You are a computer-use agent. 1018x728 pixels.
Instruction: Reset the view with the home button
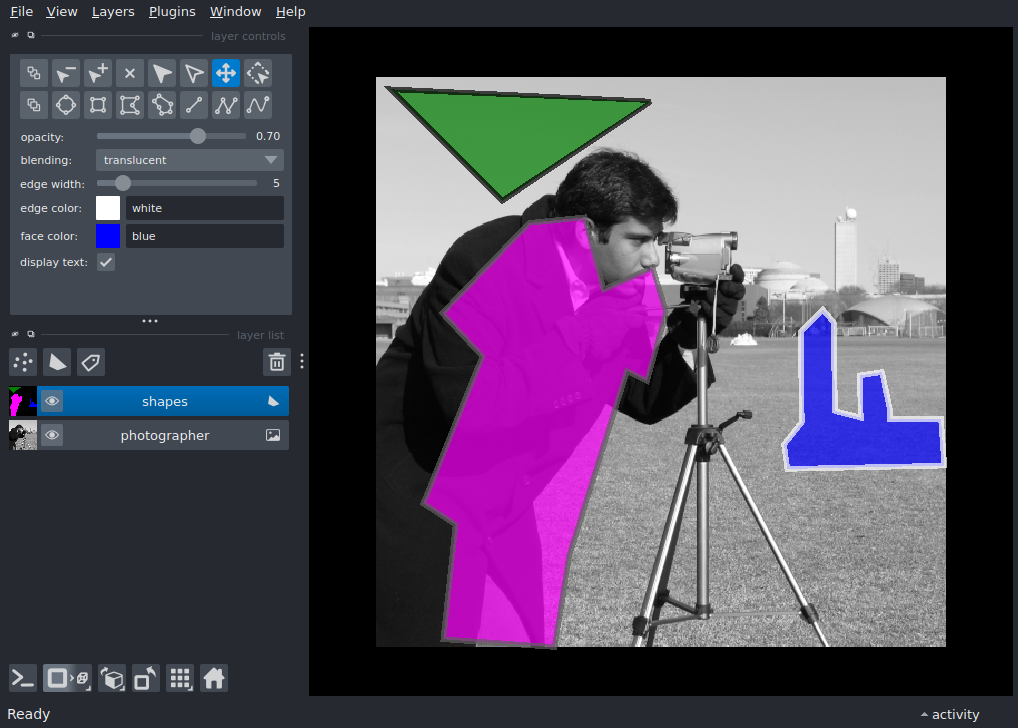point(214,678)
